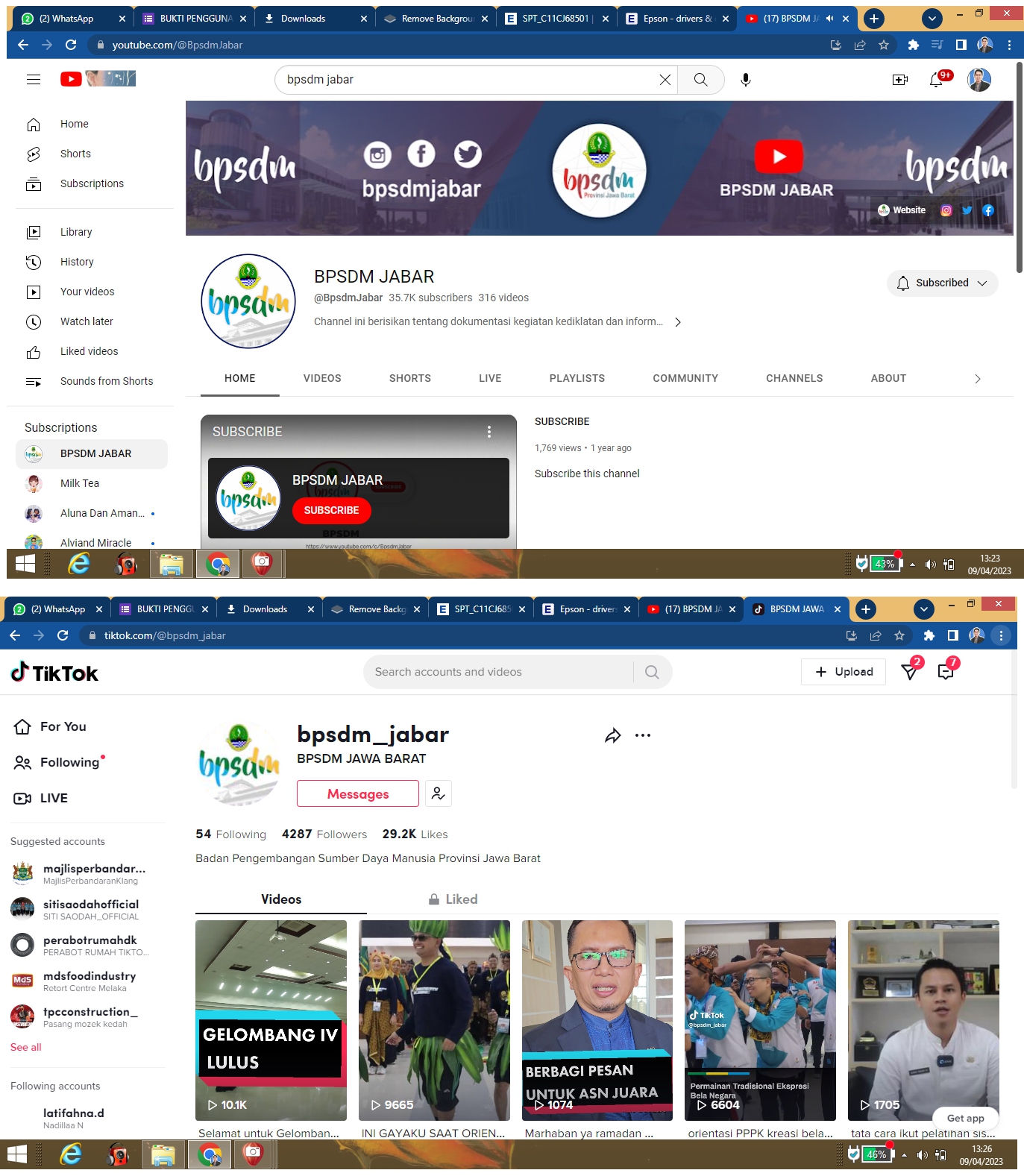The height and width of the screenshot is (1176, 1024).
Task: Click the TikTok search magnifier icon
Action: [x=652, y=672]
